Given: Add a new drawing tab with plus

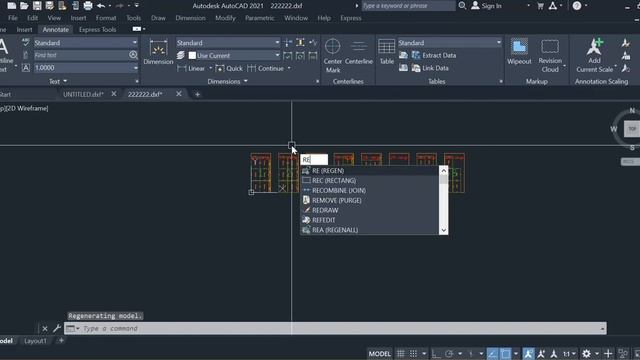Looking at the screenshot, I should tap(197, 94).
